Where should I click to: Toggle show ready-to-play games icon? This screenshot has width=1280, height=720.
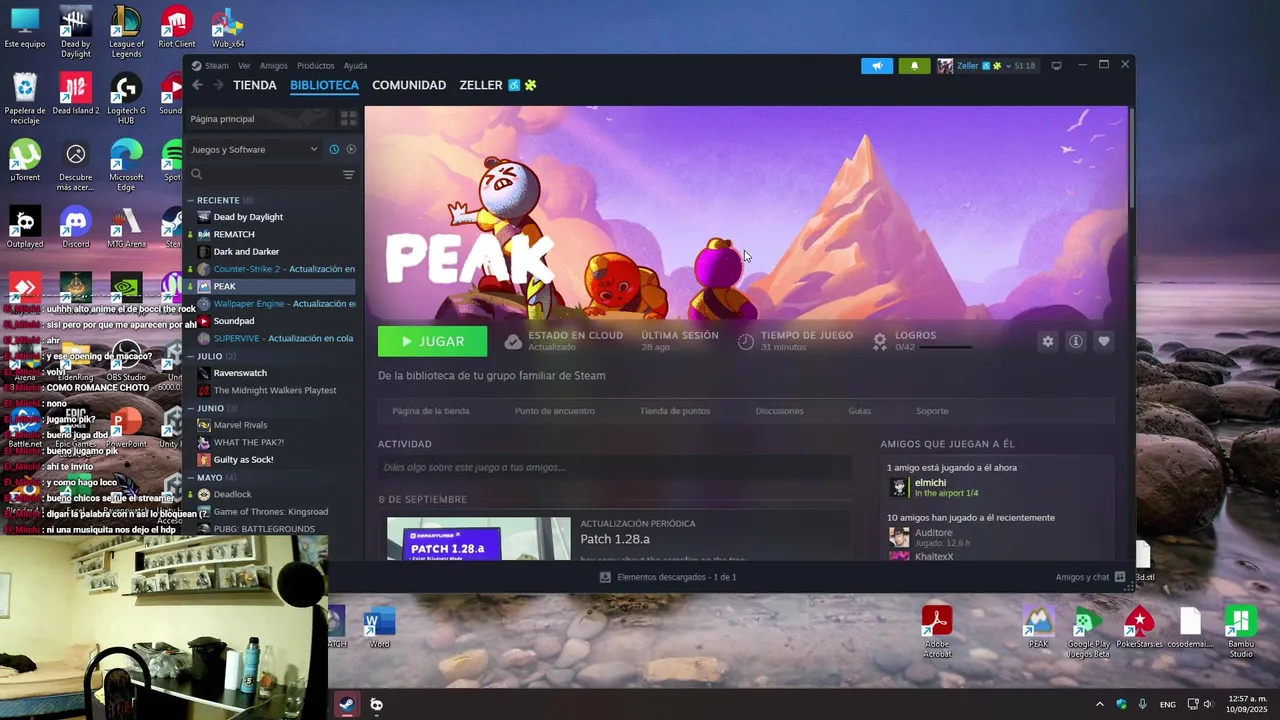coord(351,149)
